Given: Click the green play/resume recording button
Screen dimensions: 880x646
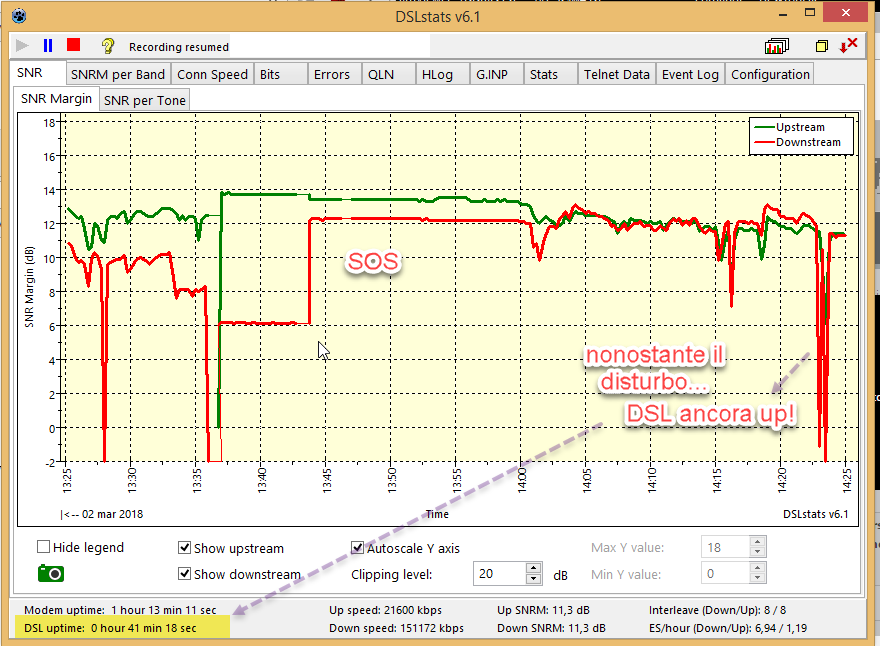Looking at the screenshot, I should point(22,46).
